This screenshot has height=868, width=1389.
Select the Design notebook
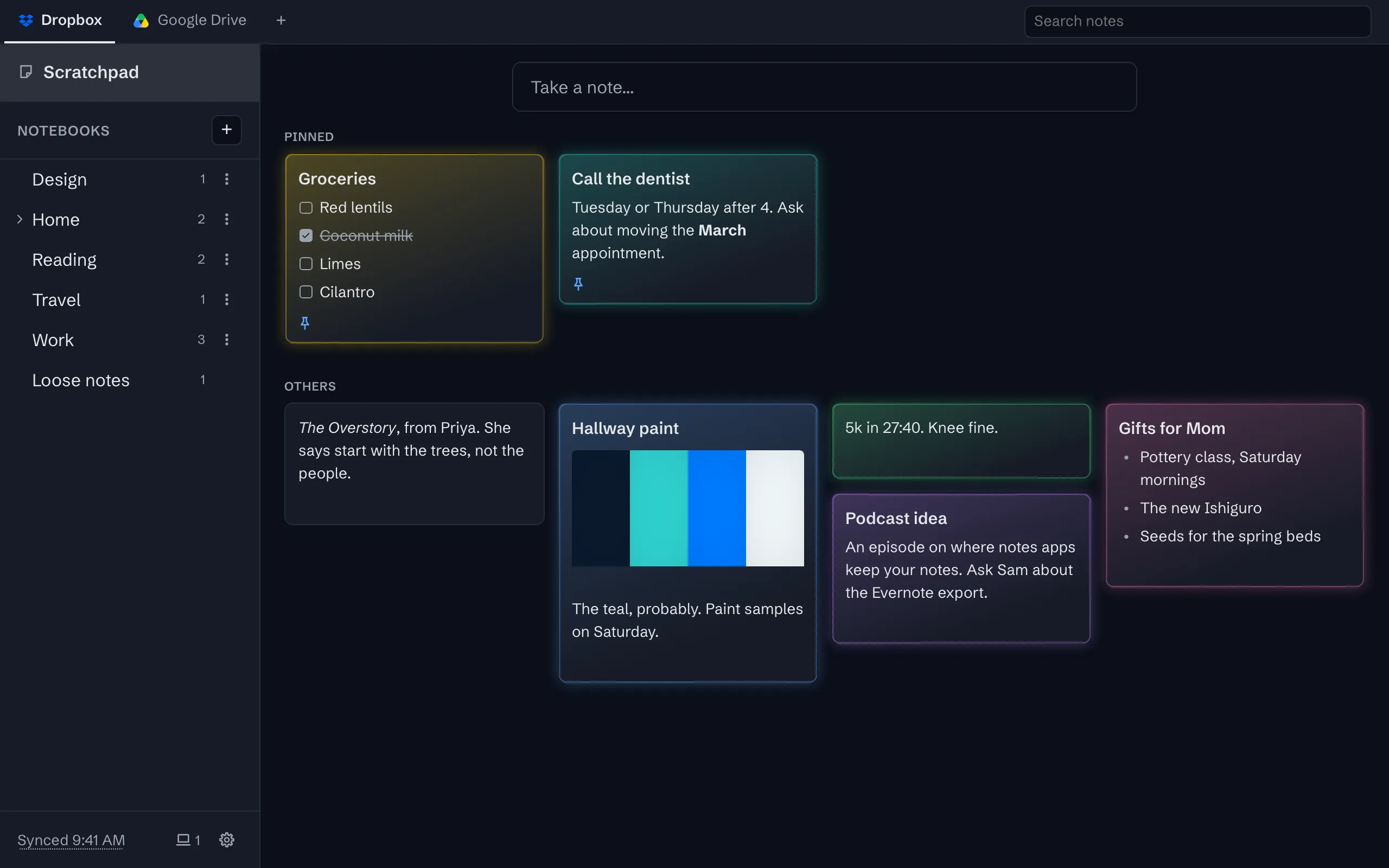[130, 179]
